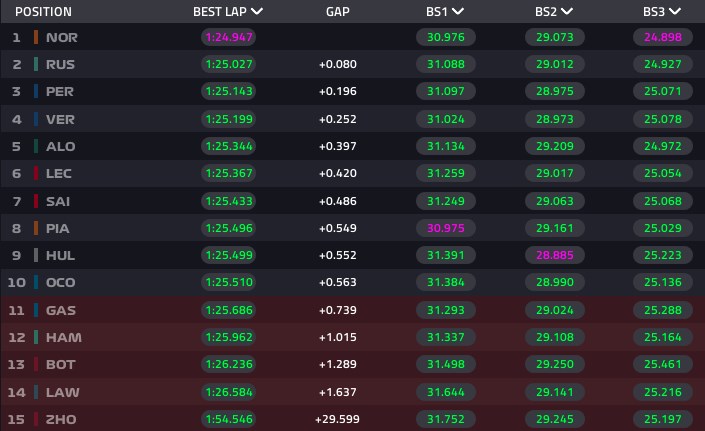Viewport: 705px width, 431px height.
Task: Select the POSITION column header
Action: [43, 12]
